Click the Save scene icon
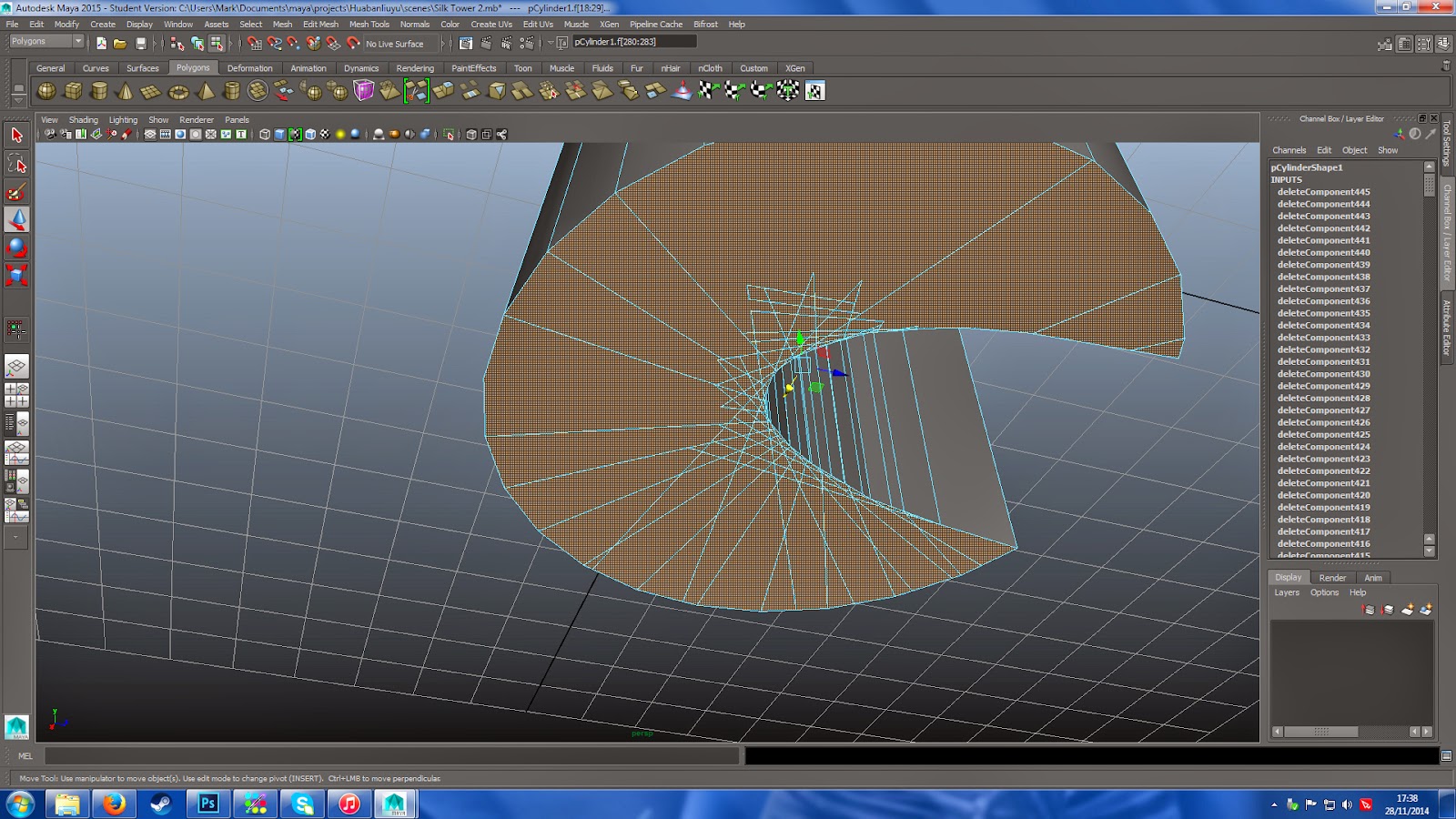Image resolution: width=1456 pixels, height=819 pixels. tap(141, 43)
